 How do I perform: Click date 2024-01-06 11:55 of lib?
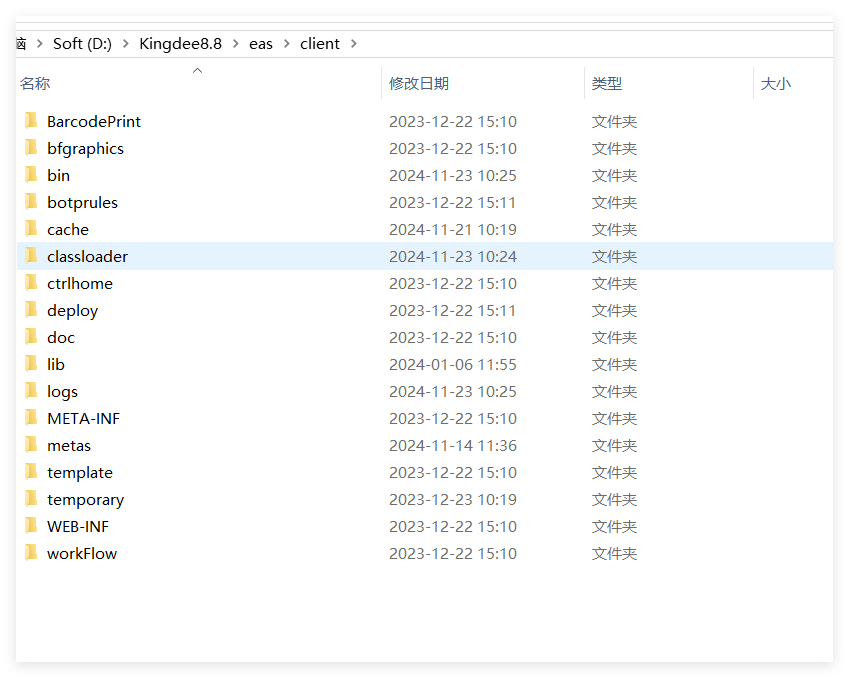(453, 364)
